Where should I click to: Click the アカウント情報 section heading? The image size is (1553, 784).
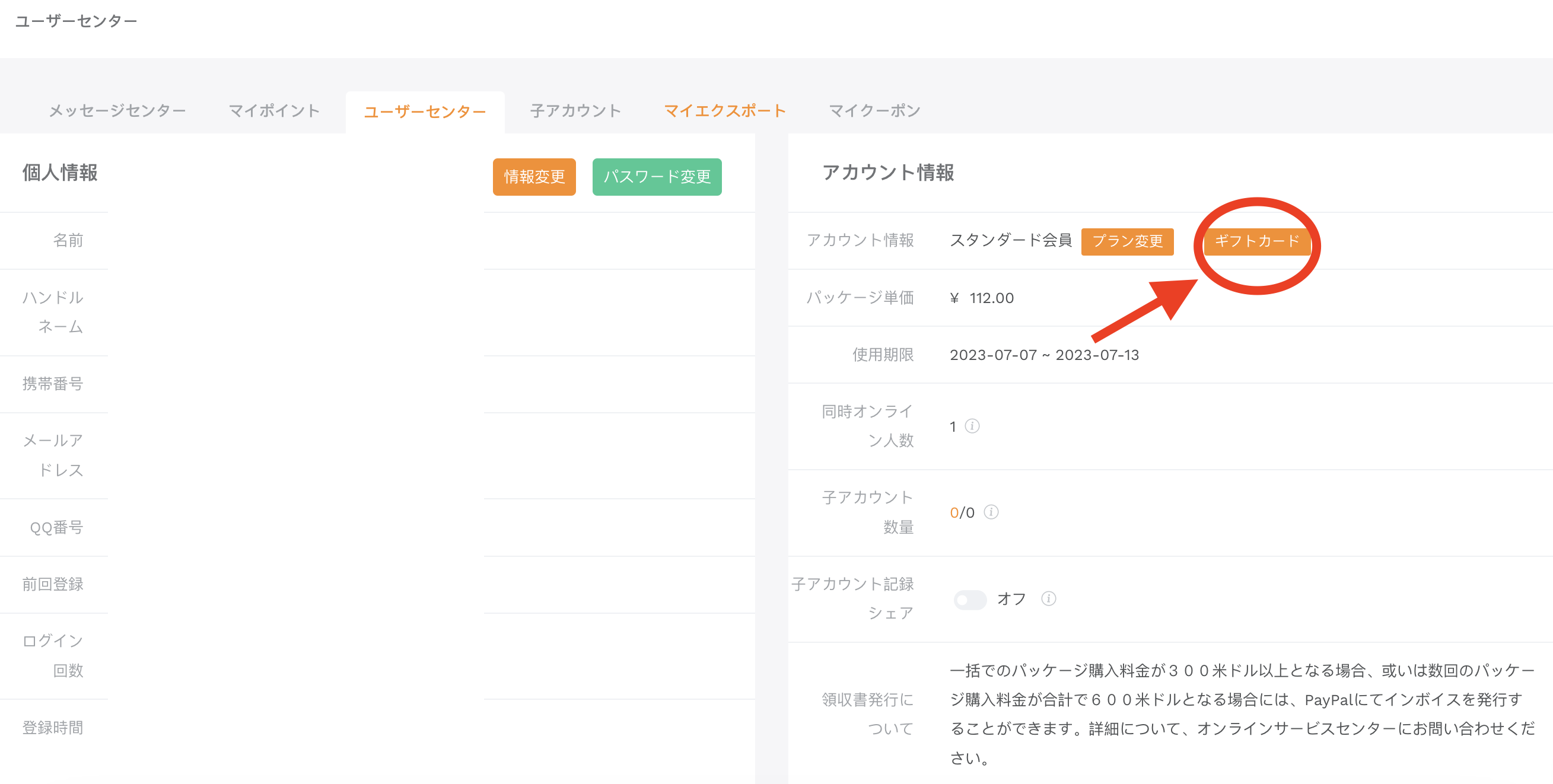(888, 173)
